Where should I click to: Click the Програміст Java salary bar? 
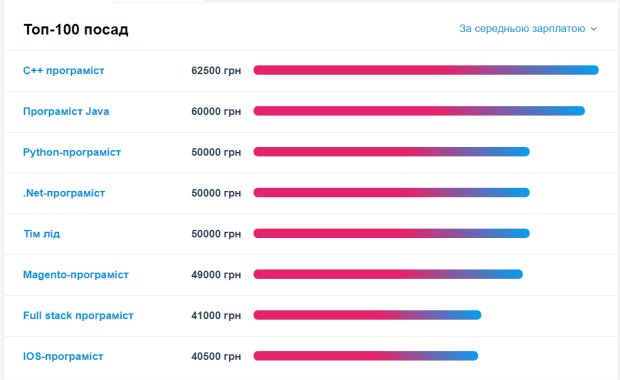pyautogui.click(x=419, y=111)
